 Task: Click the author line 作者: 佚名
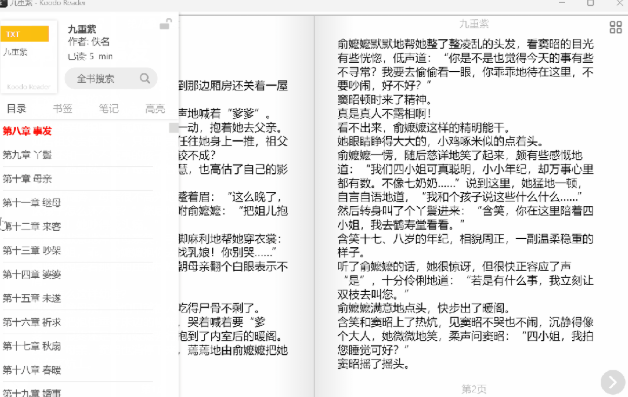click(89, 42)
